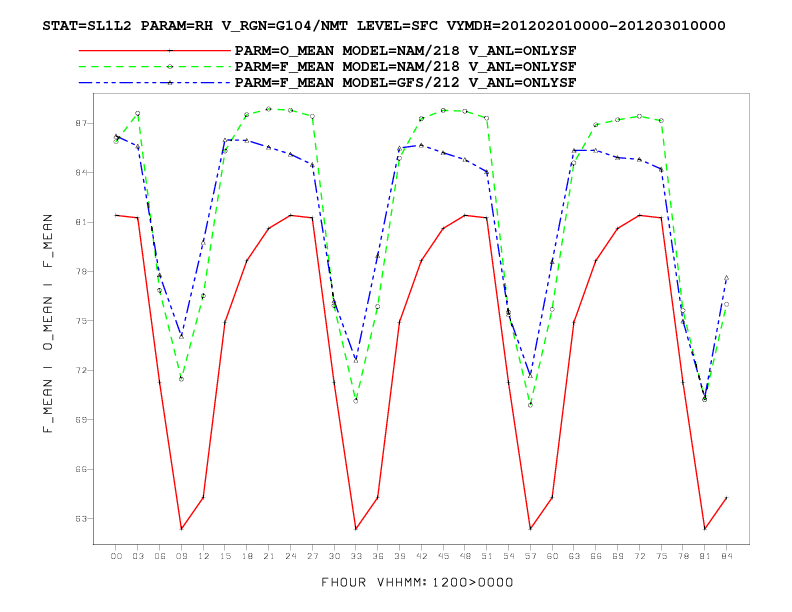Click x-axis tick label 75
Viewport: 792px width, 612px height.
(661, 556)
